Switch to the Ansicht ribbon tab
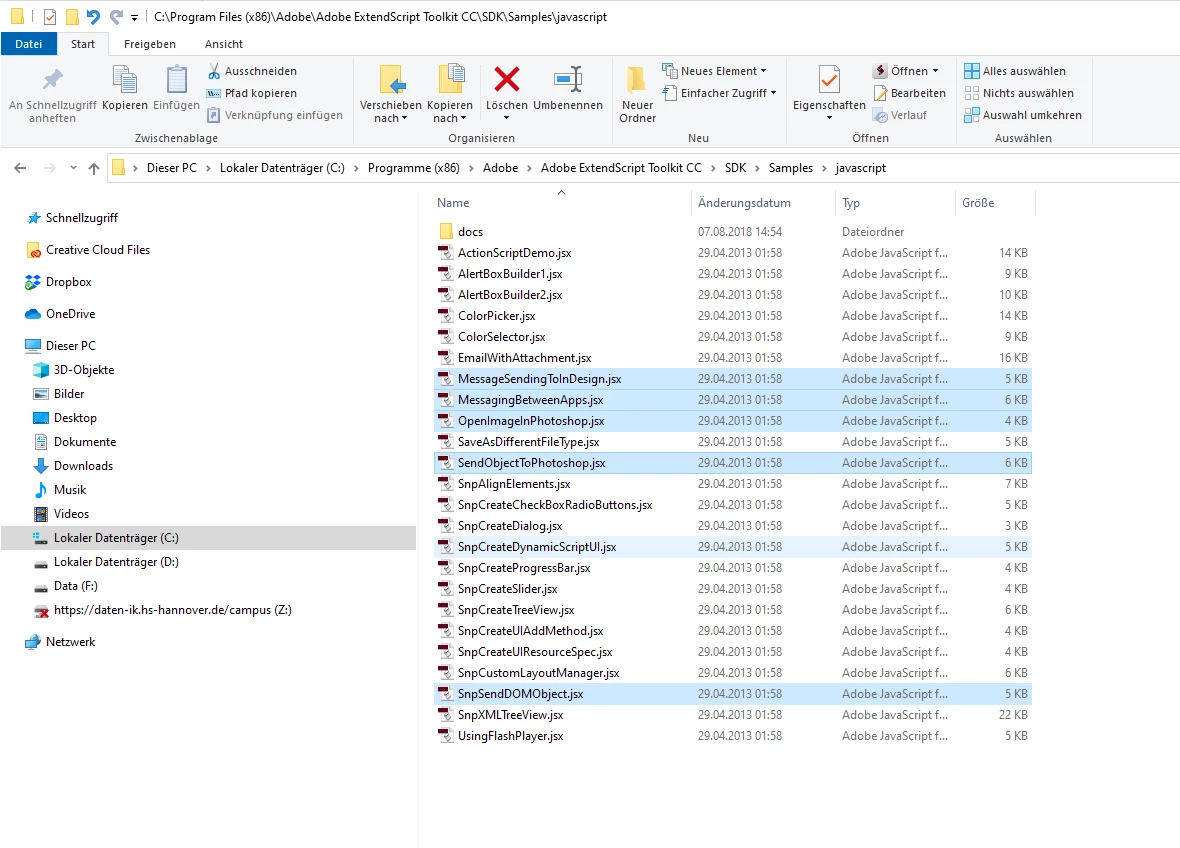 [224, 44]
